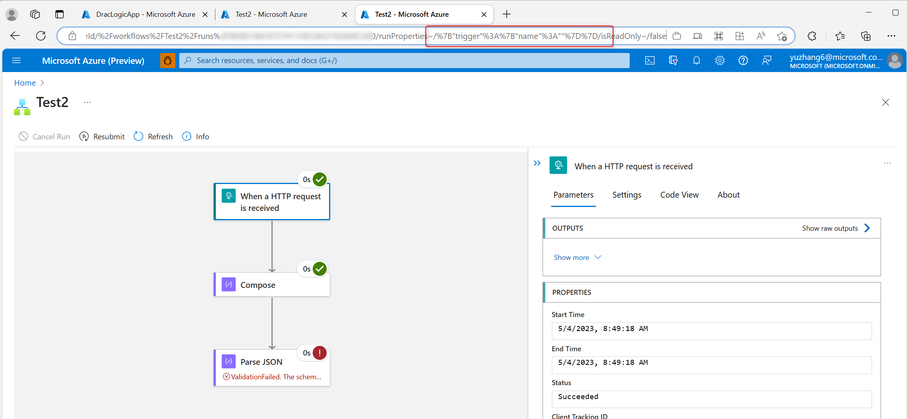
Task: Switch to the Settings tab
Action: [x=627, y=195]
